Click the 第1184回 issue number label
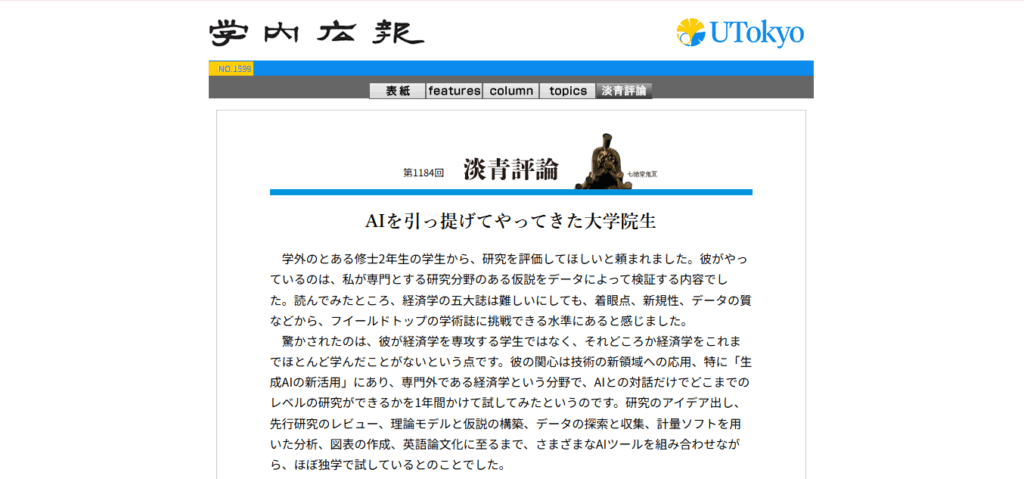Image resolution: width=1024 pixels, height=479 pixels. [423, 173]
